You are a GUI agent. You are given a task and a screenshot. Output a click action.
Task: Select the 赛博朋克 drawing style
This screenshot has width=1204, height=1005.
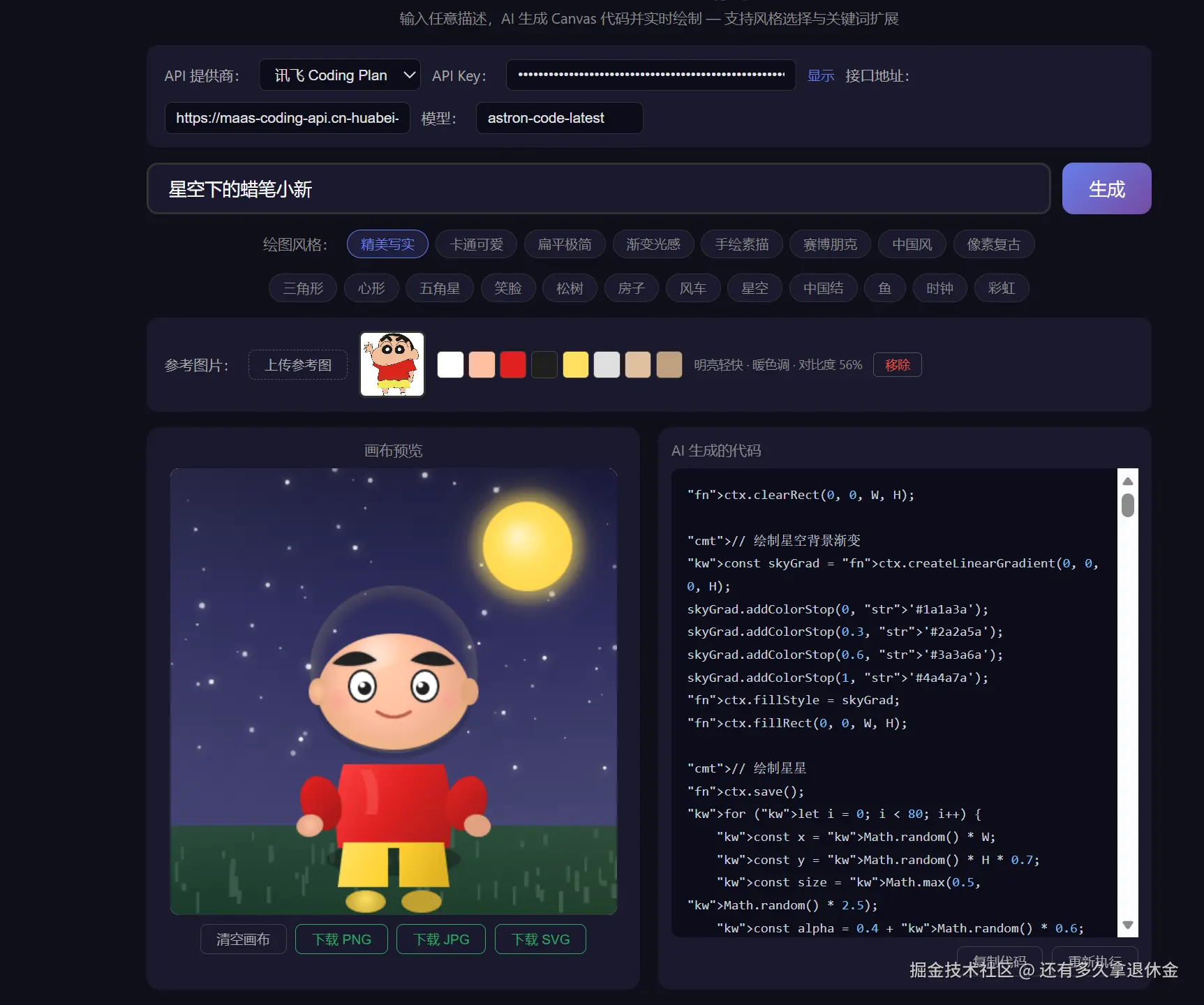pyautogui.click(x=831, y=244)
